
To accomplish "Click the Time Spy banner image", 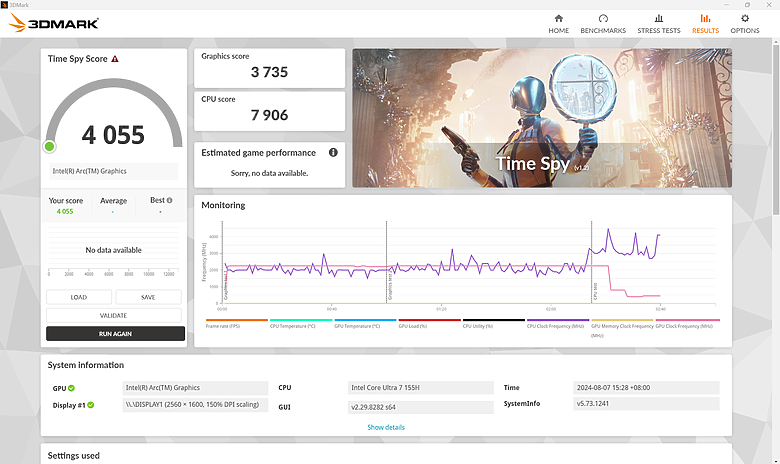I will (x=542, y=118).
